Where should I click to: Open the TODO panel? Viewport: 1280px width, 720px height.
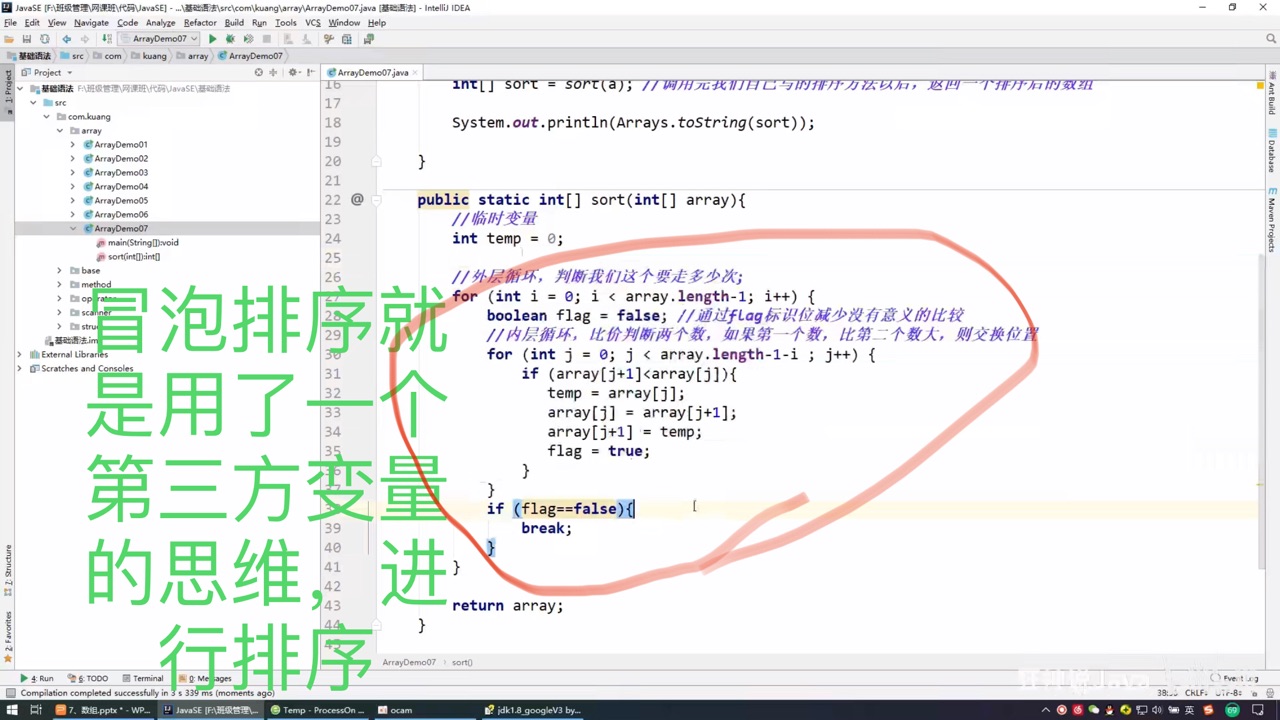(90, 678)
